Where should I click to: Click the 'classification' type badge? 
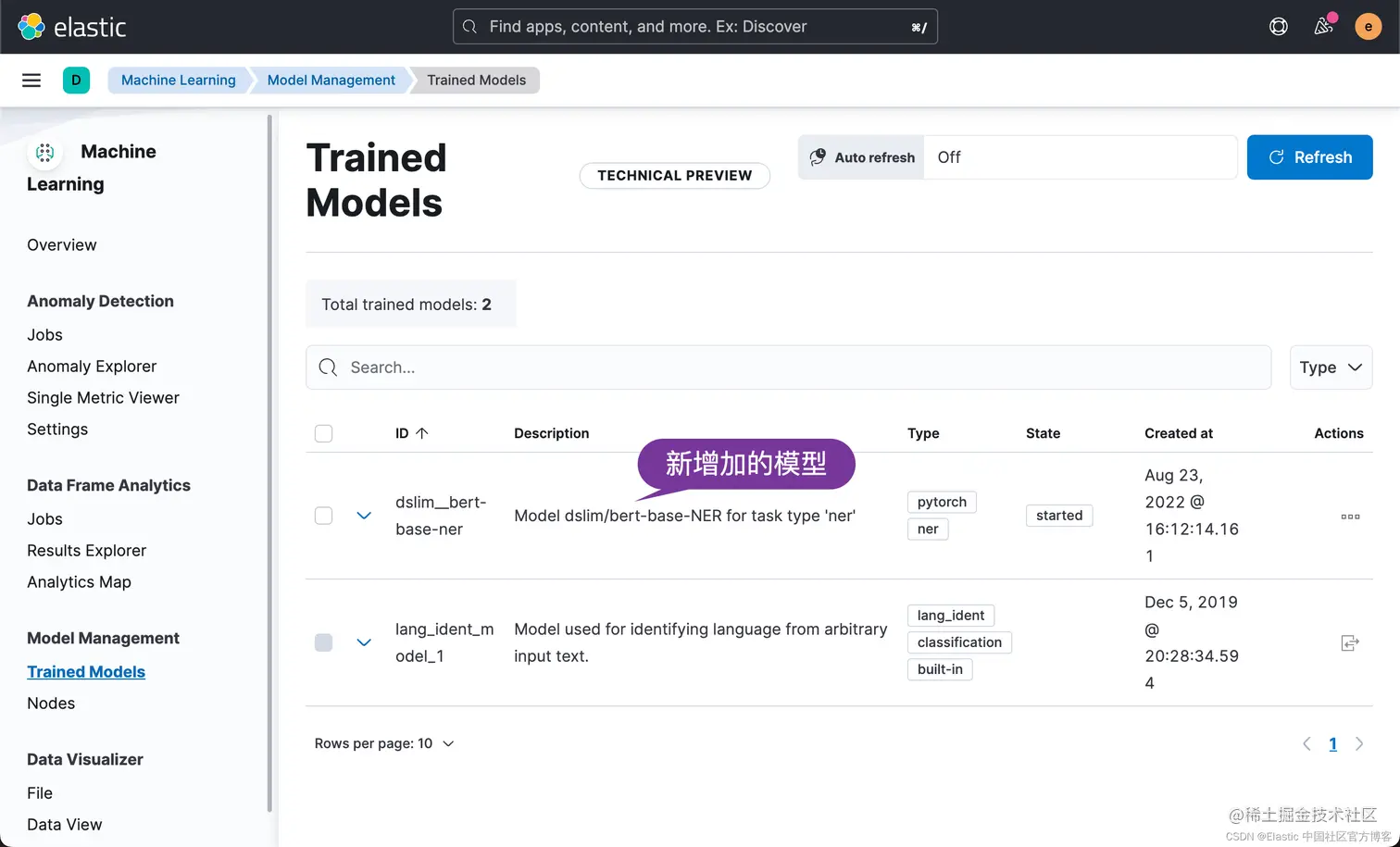pos(959,642)
